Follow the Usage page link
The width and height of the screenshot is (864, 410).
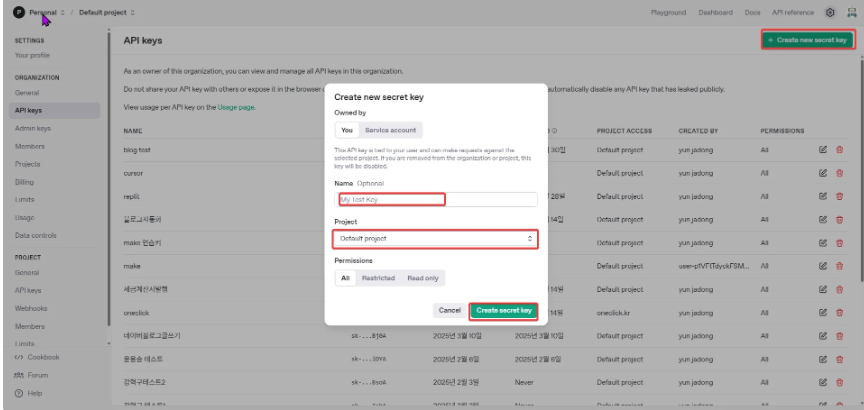(x=236, y=107)
